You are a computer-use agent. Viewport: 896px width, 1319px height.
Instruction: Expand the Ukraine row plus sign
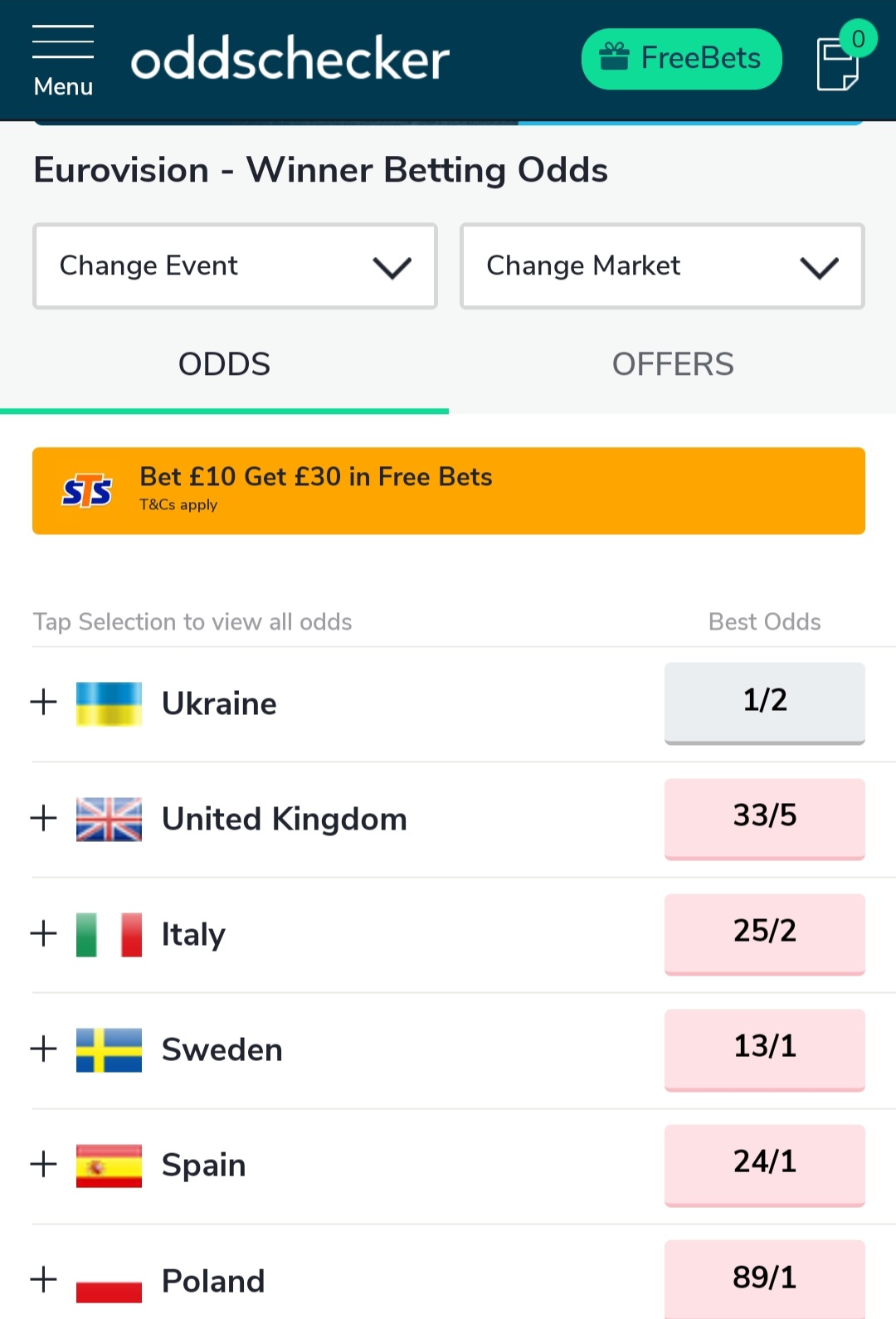(44, 703)
